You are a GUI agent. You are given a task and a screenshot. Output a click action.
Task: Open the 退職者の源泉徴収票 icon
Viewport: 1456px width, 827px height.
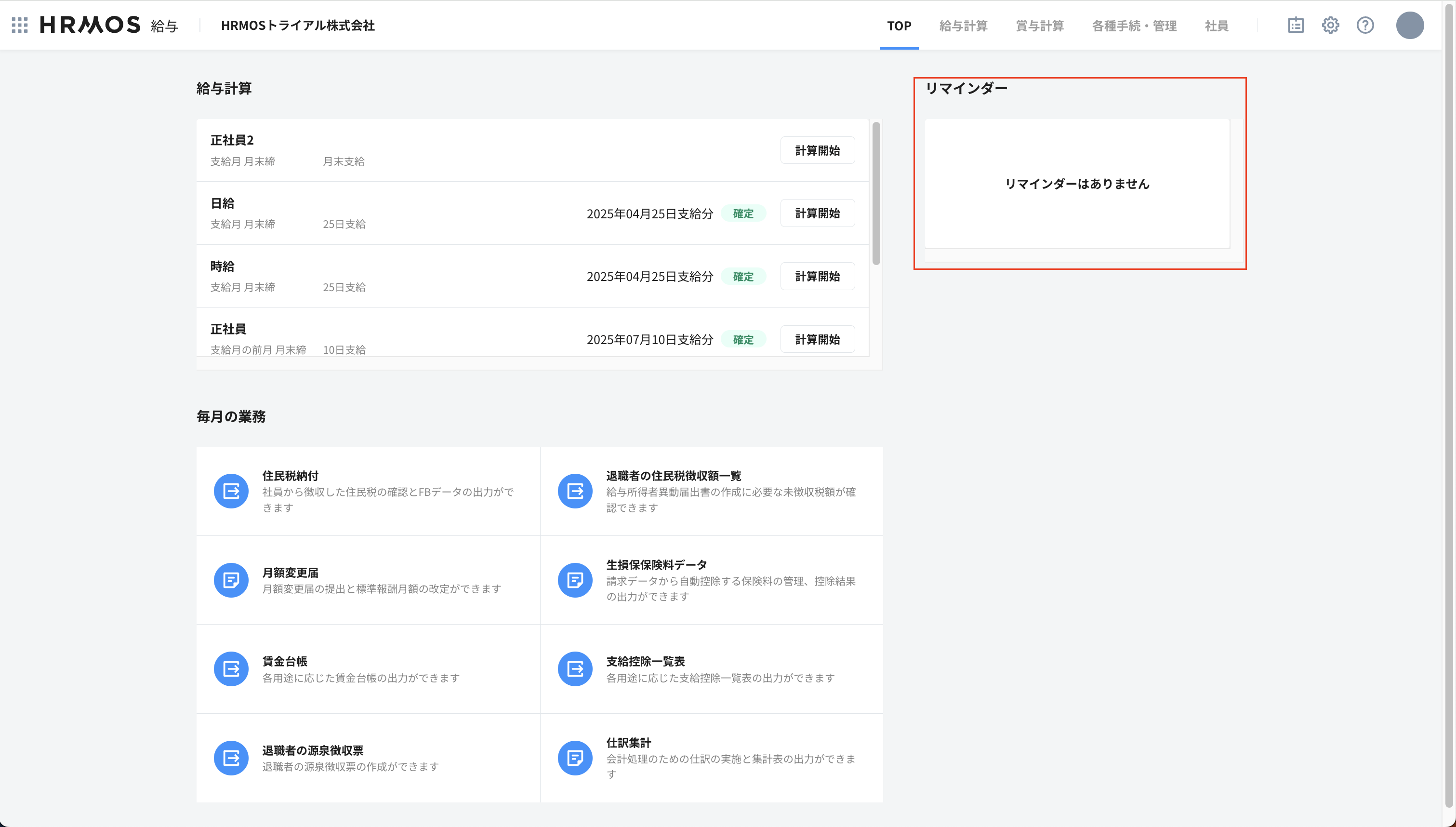231,758
